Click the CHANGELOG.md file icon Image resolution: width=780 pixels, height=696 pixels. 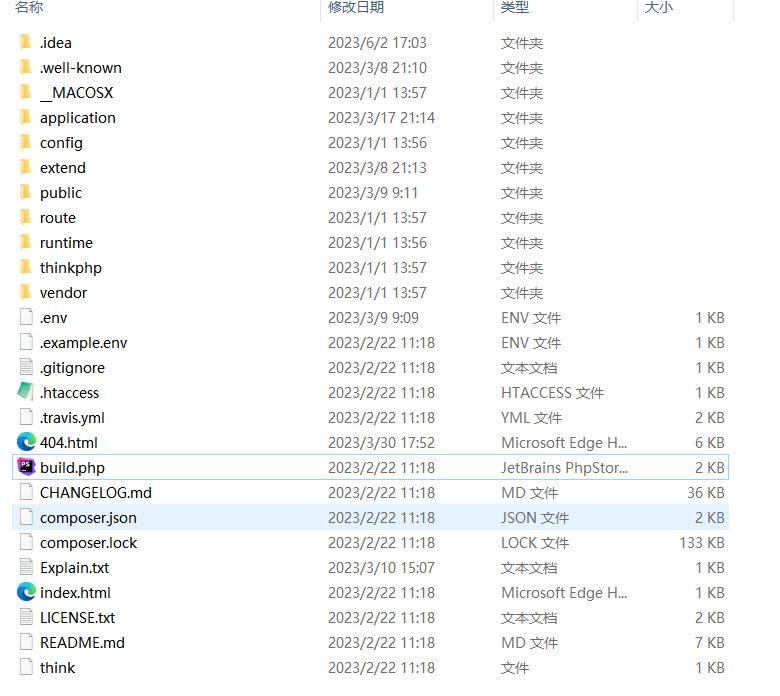26,492
